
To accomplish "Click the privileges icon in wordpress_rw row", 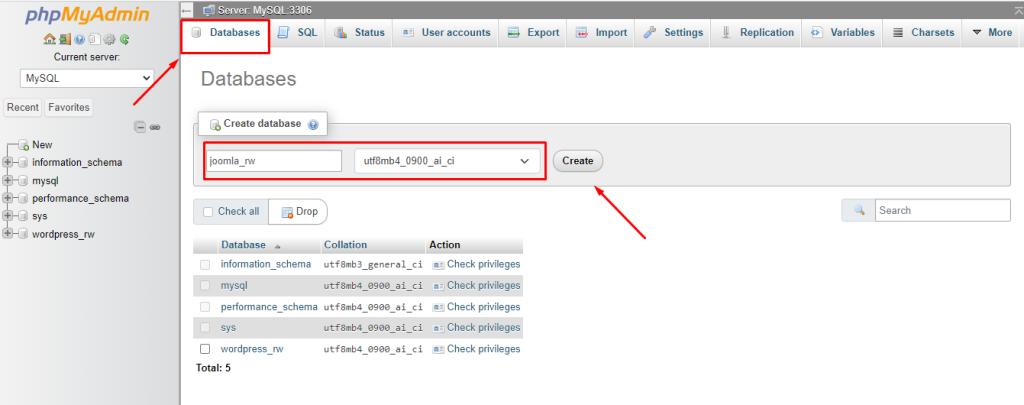I will tap(438, 349).
